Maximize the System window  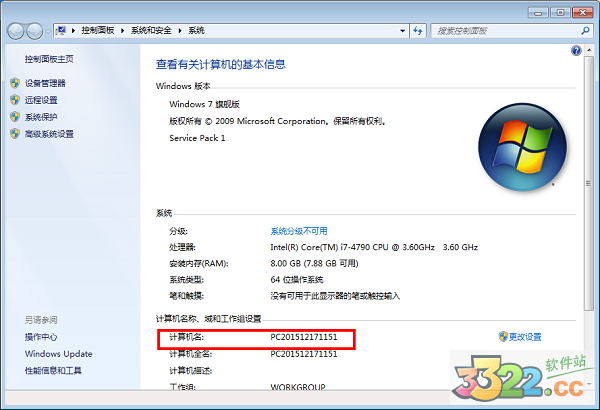click(560, 13)
